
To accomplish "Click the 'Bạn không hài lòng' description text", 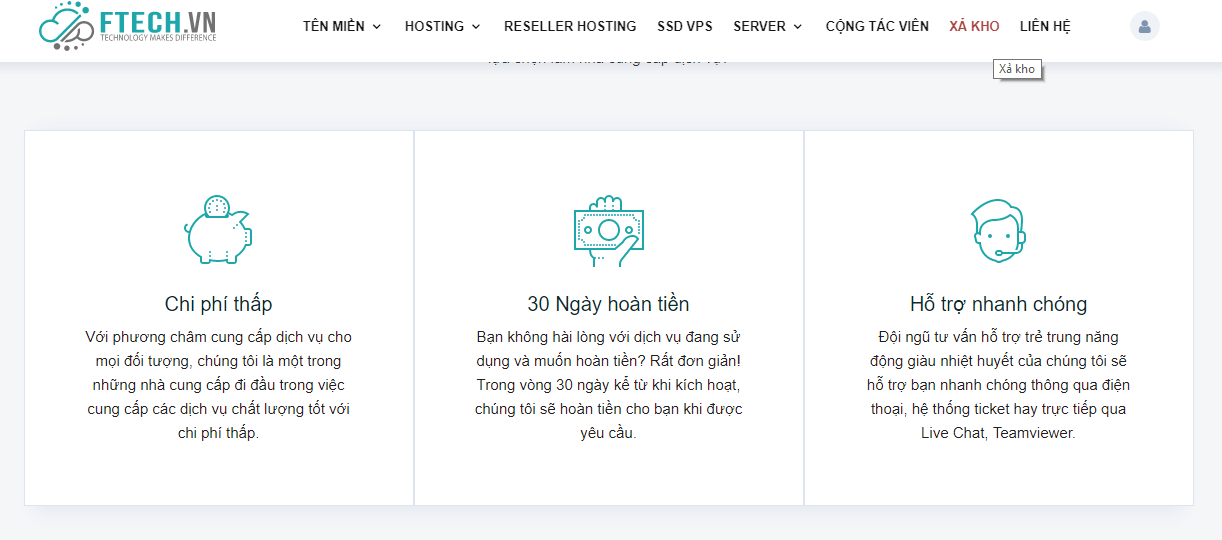I will point(608,385).
